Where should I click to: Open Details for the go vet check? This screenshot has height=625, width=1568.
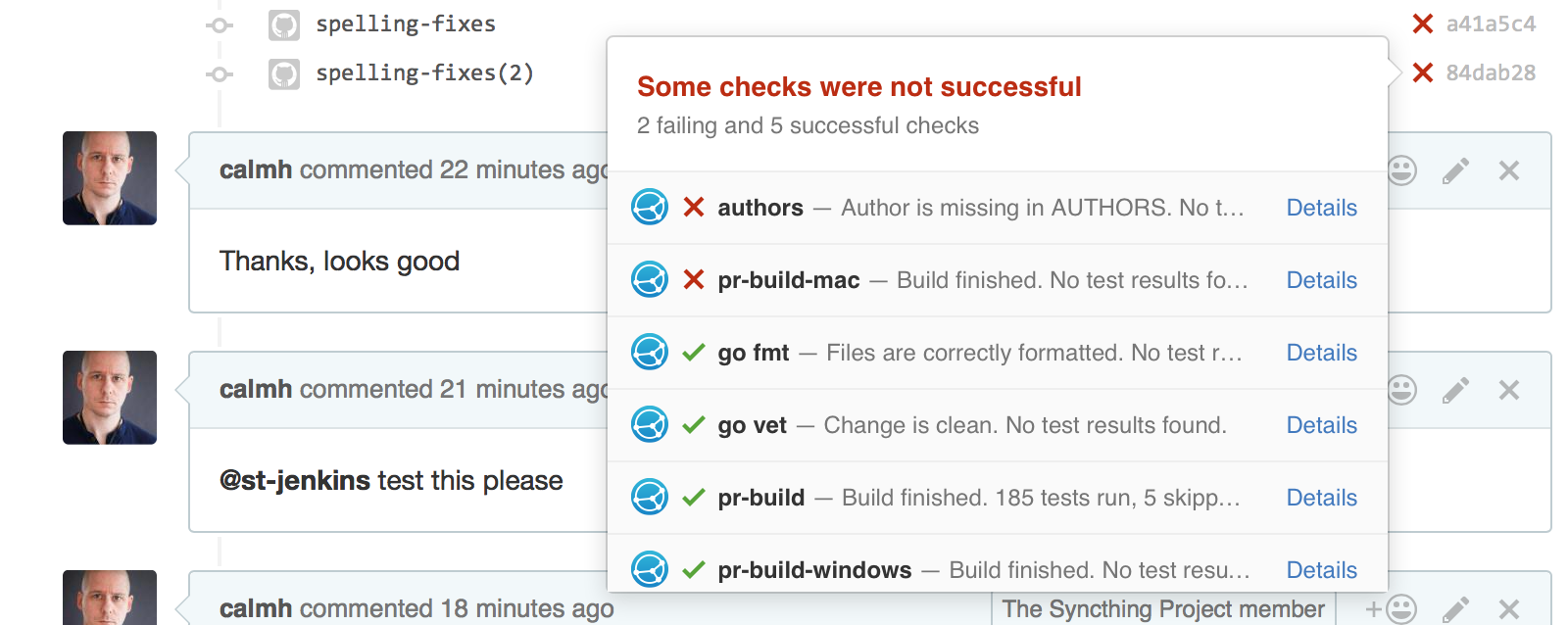pos(1321,425)
